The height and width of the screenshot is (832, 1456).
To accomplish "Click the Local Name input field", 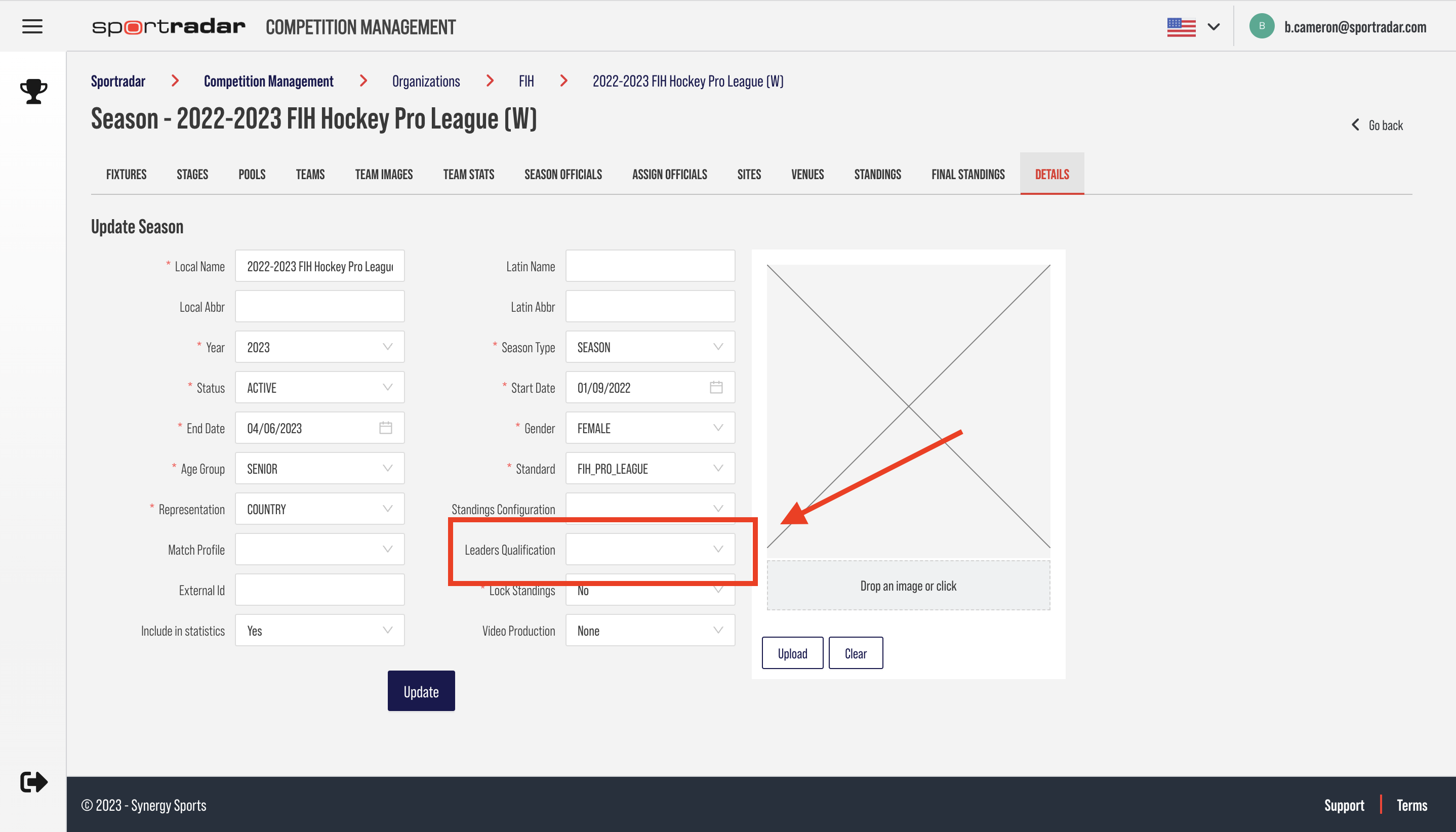I will pyautogui.click(x=319, y=266).
